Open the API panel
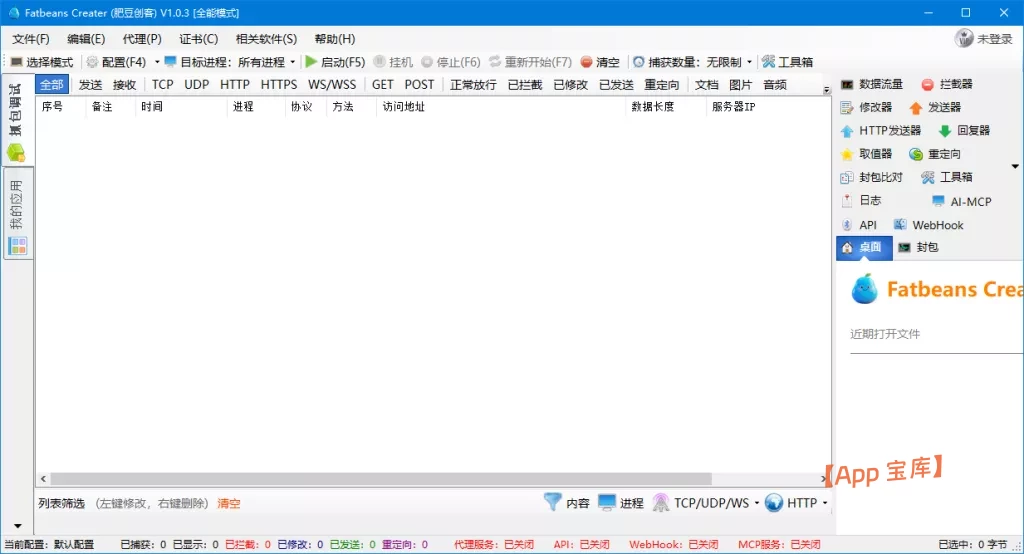 pyautogui.click(x=859, y=225)
